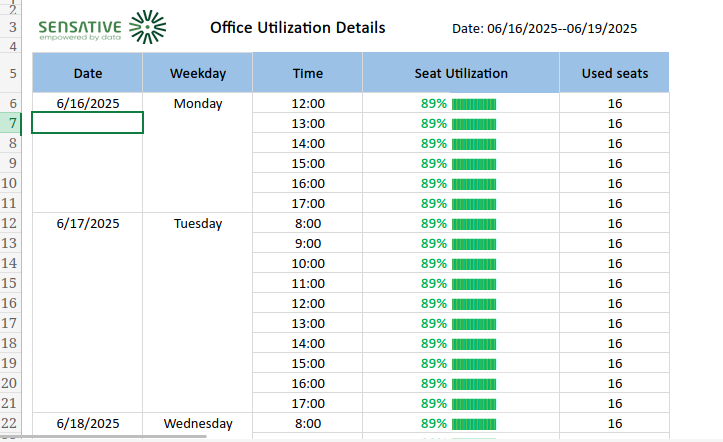This screenshot has width=723, height=442.
Task: Select the 6/16/2025 date cell
Action: click(x=87, y=103)
